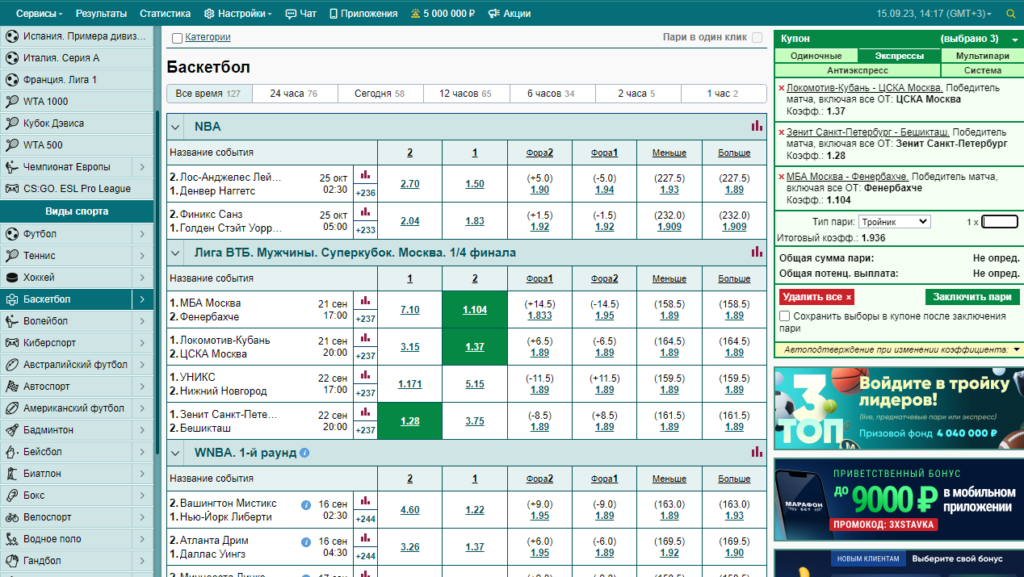The image size is (1024, 577).
Task: Open Результаты menu item
Action: tap(101, 14)
